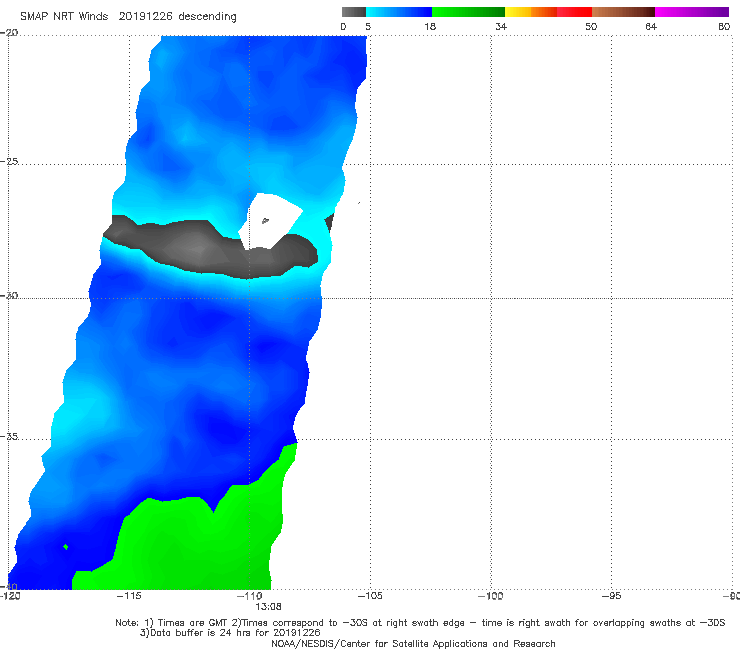Click the -110 longitude axis label
Screen dimensions: 740x650
250,596
